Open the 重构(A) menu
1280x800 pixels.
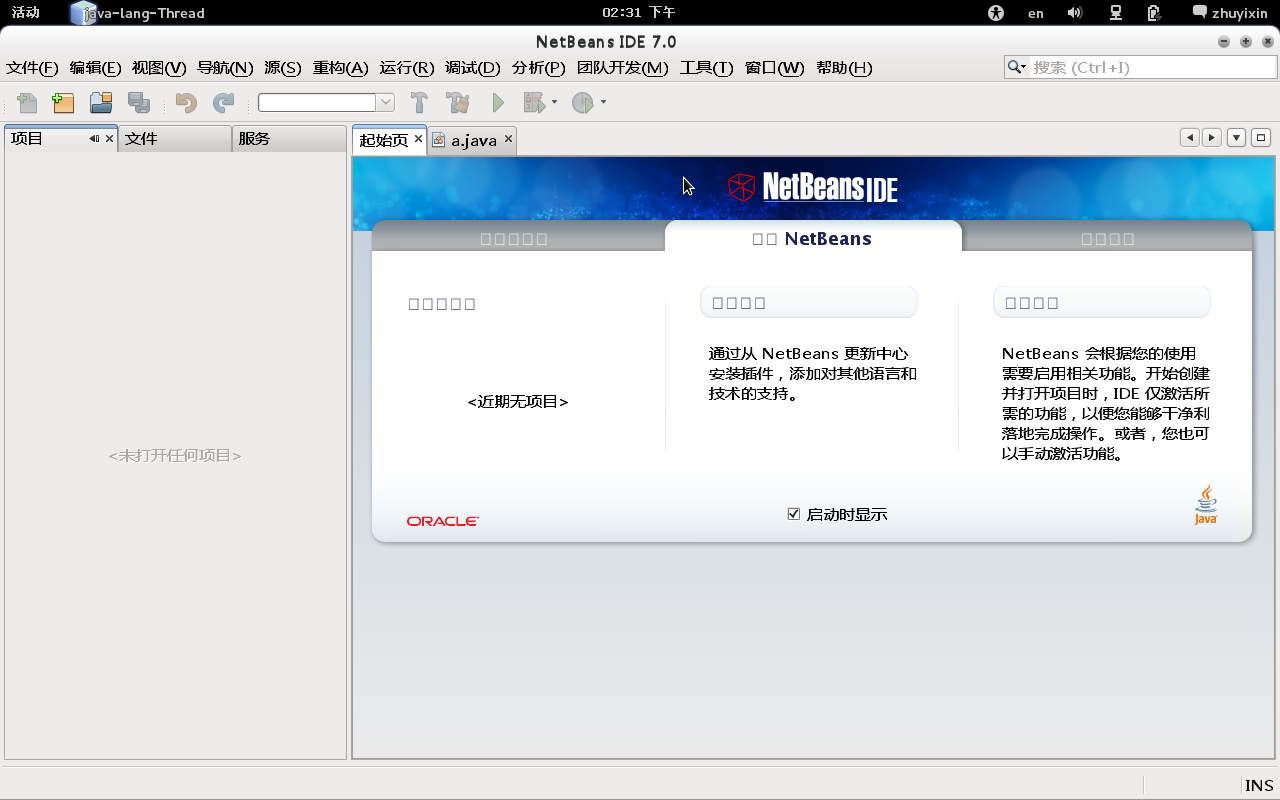(341, 68)
